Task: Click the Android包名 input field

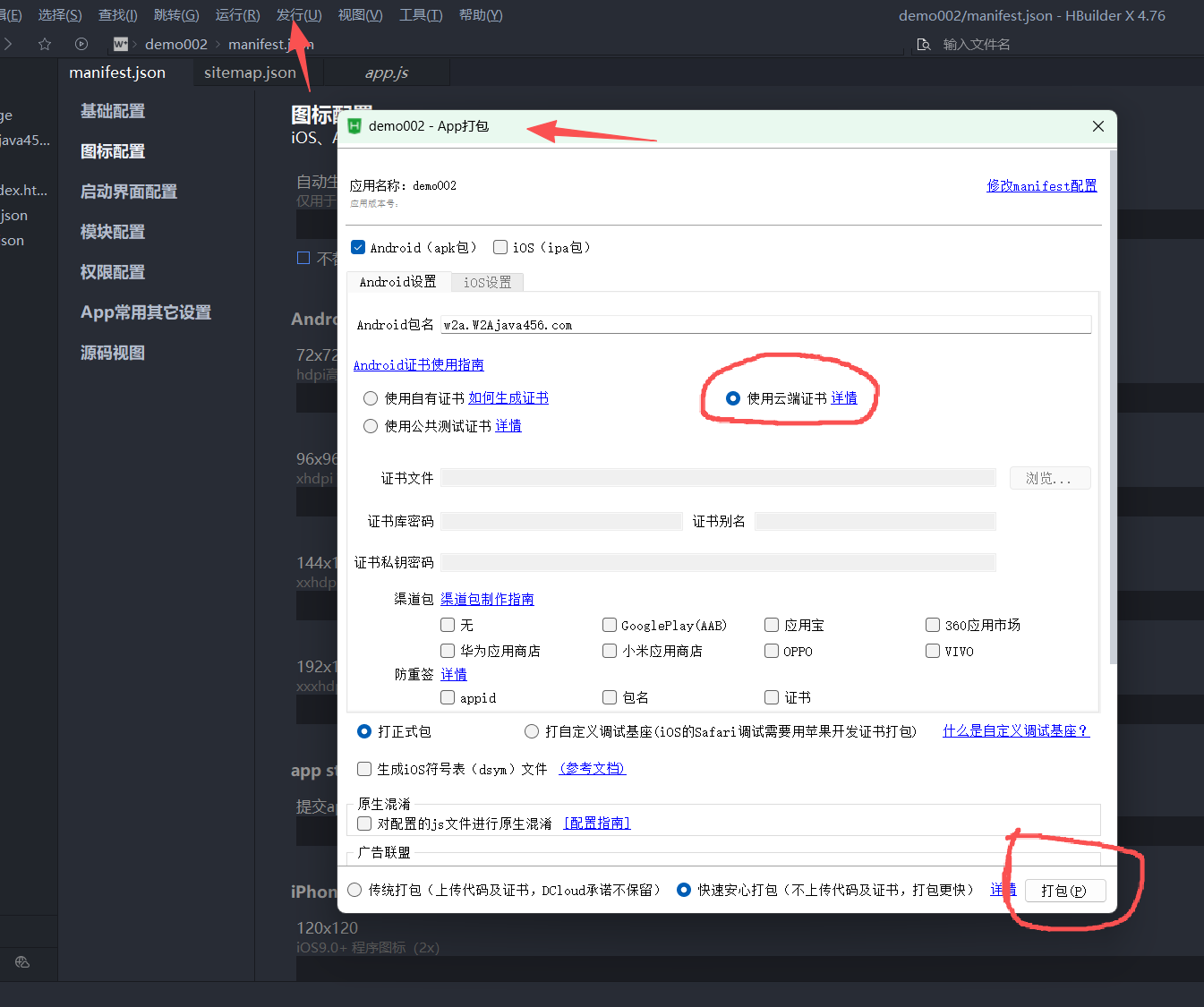Action: pyautogui.click(x=765, y=325)
